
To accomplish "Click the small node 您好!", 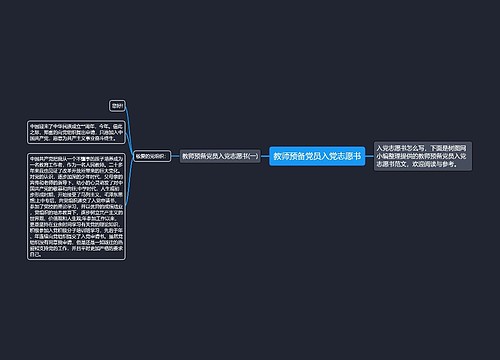I will pos(117,106).
